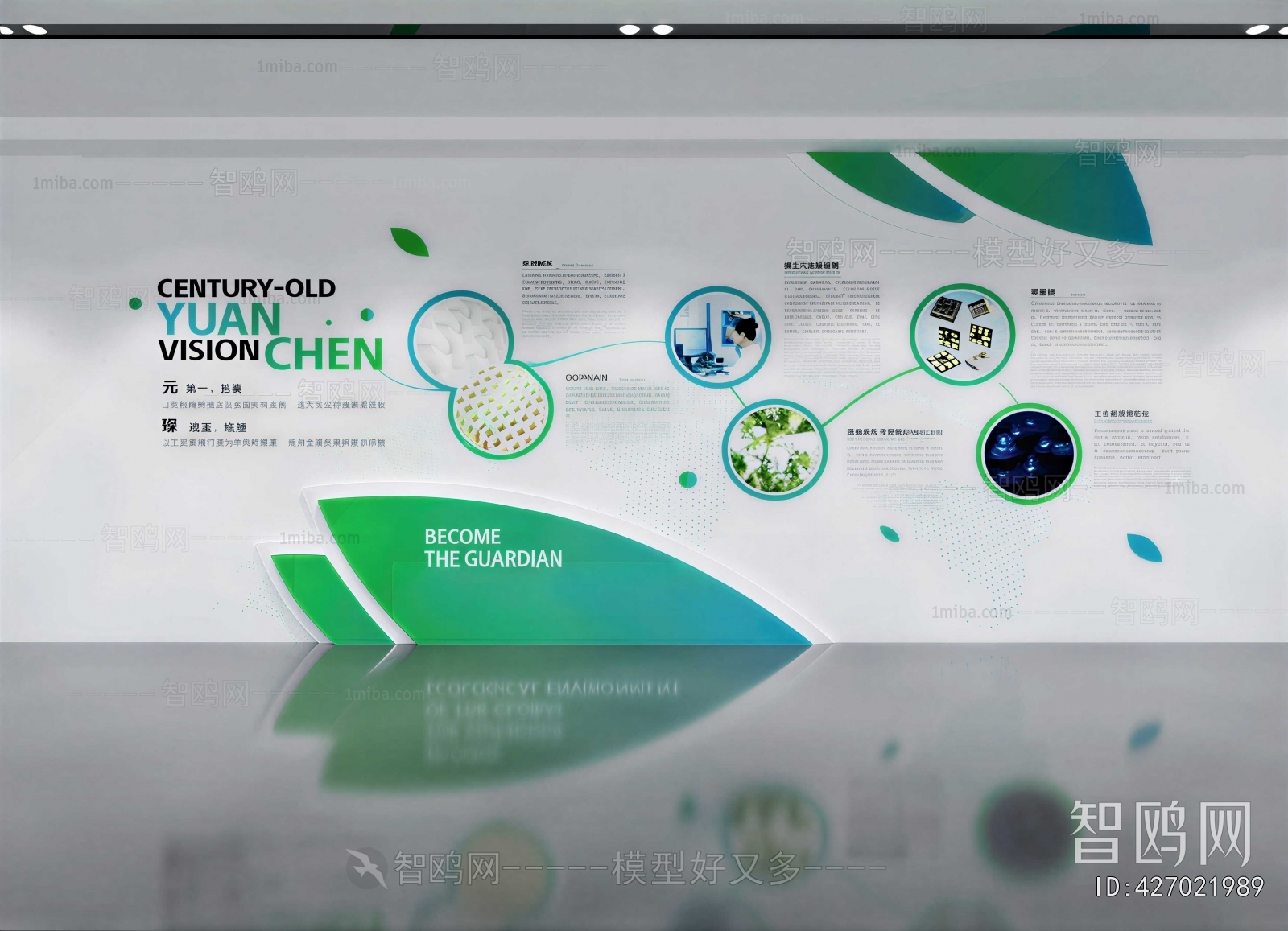Image resolution: width=1288 pixels, height=931 pixels.
Task: Click the bird logo in bottom watermark
Action: click(x=367, y=869)
